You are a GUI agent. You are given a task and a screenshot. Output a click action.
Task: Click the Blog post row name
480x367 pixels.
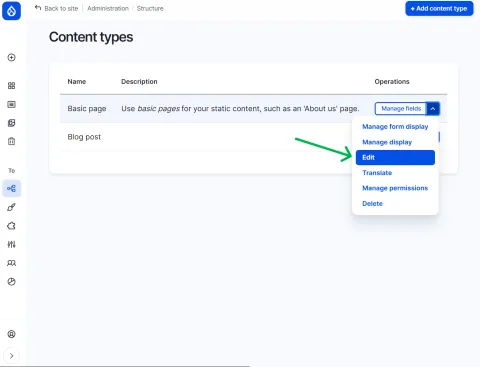click(x=84, y=137)
